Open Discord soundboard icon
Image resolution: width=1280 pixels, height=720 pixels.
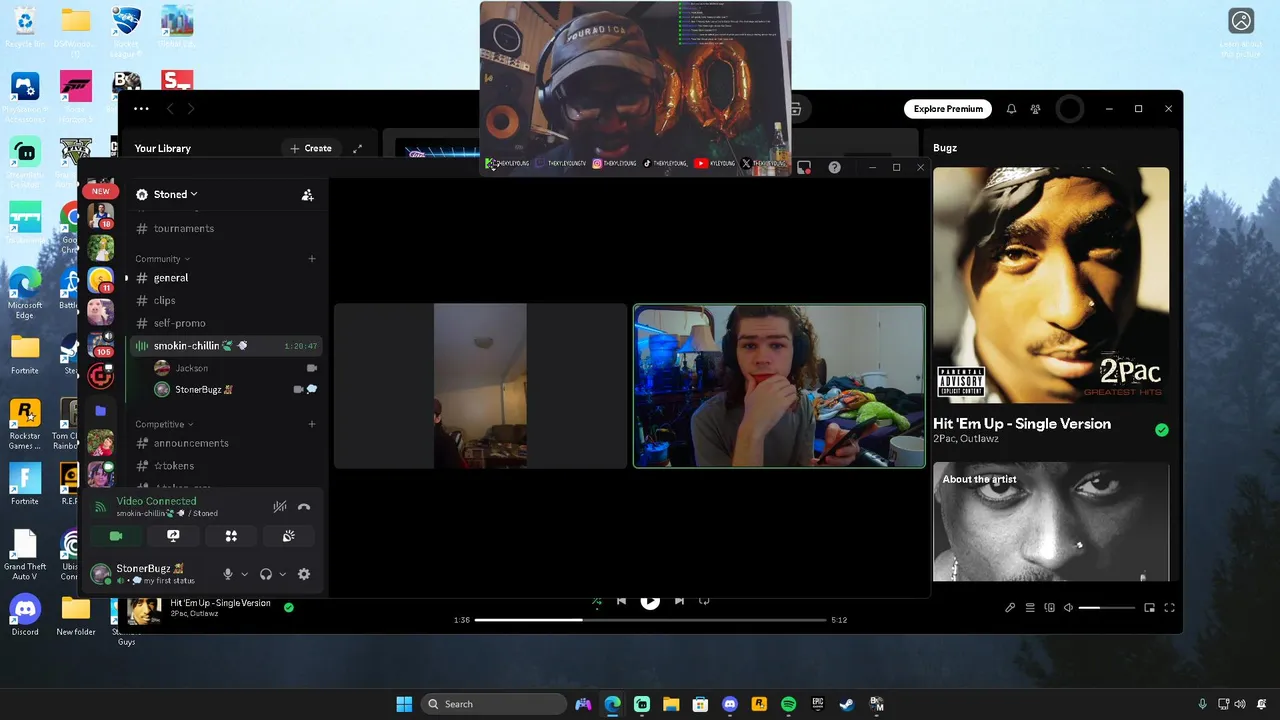tap(289, 536)
